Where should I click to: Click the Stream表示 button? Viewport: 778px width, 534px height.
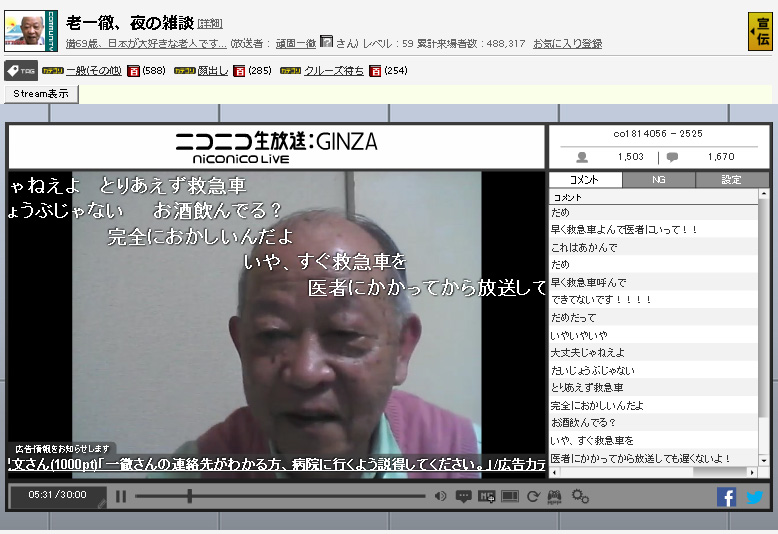pos(41,94)
